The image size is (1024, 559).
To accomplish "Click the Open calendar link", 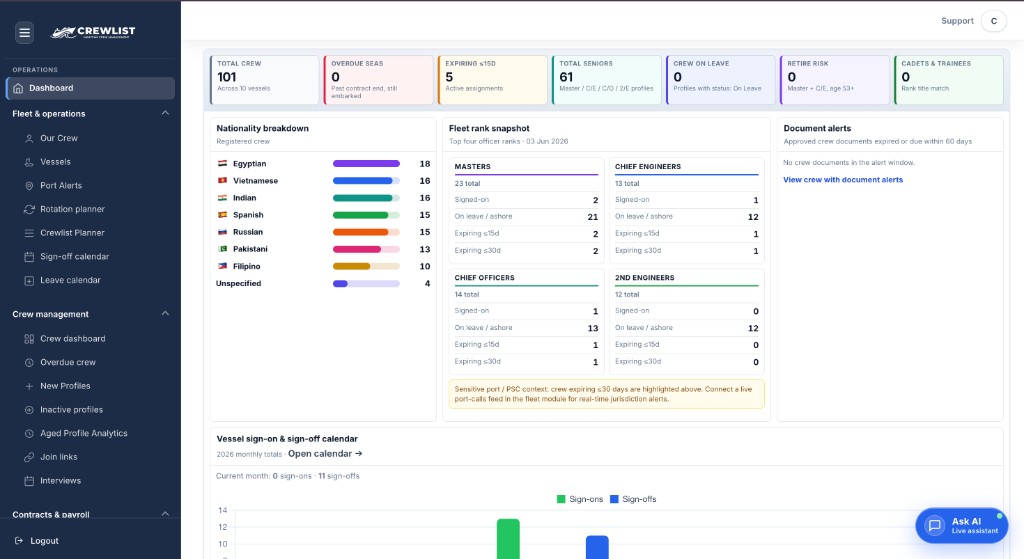I will (x=325, y=454).
